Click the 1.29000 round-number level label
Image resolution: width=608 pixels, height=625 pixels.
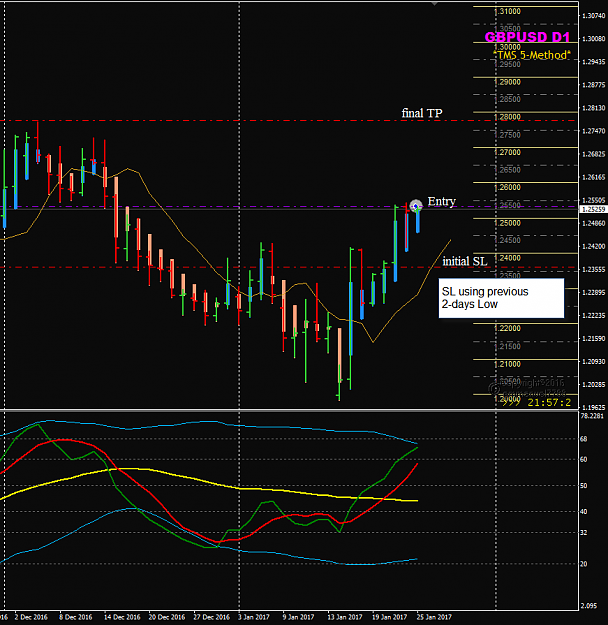(508, 82)
